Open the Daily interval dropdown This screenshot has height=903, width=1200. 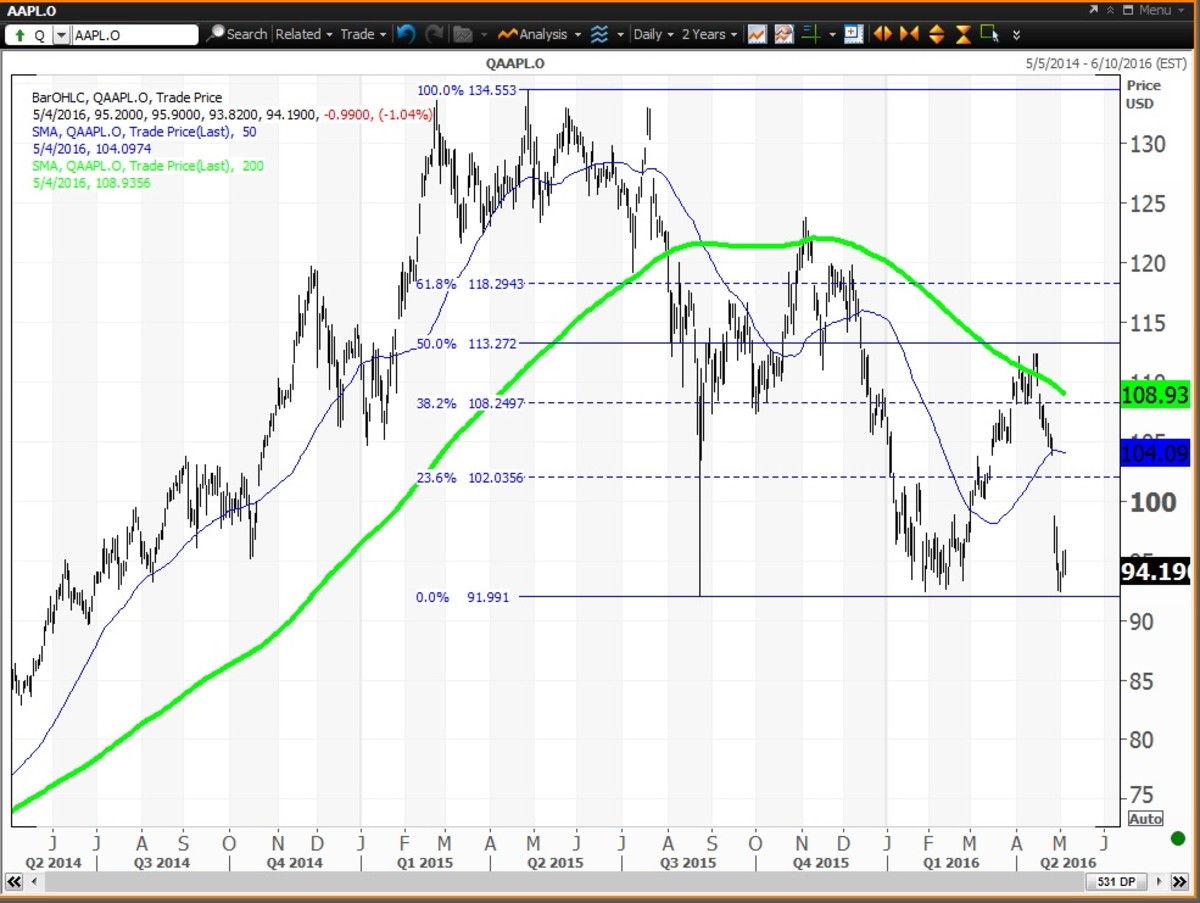pos(655,34)
